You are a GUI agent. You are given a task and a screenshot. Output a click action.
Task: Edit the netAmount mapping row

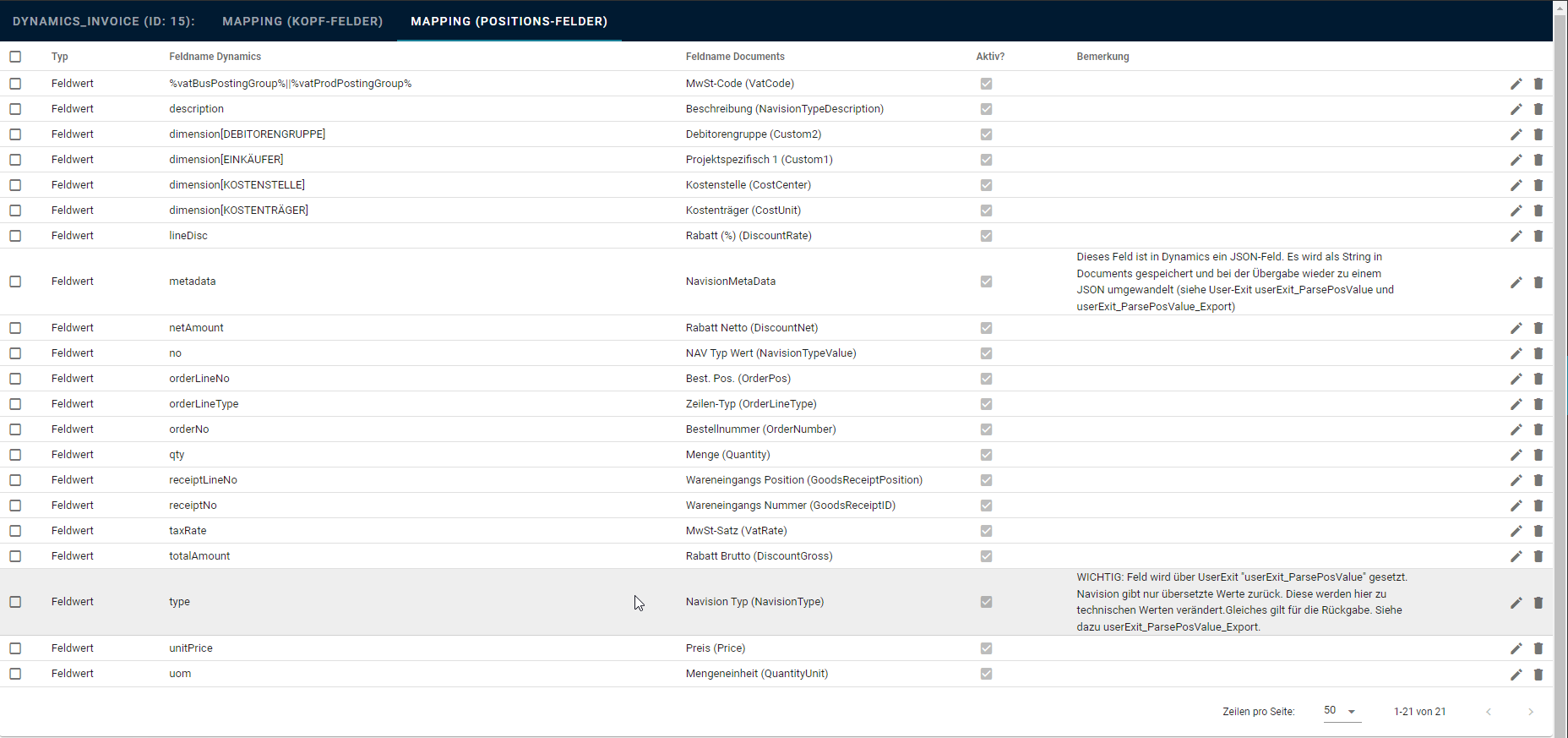coord(1516,328)
